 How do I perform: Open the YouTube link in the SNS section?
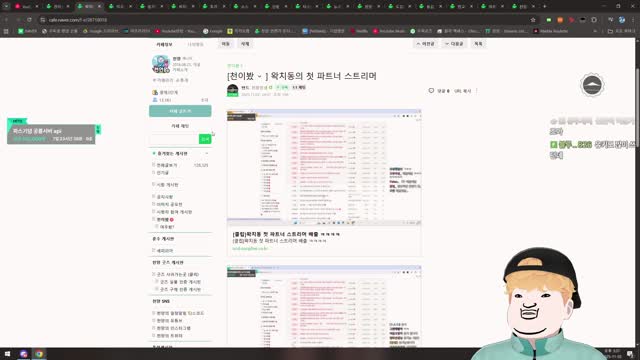point(169,321)
